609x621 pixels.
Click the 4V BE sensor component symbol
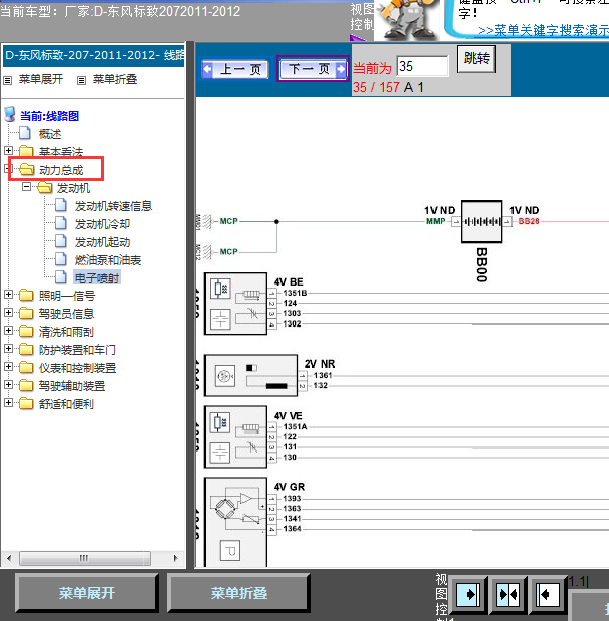[235, 304]
